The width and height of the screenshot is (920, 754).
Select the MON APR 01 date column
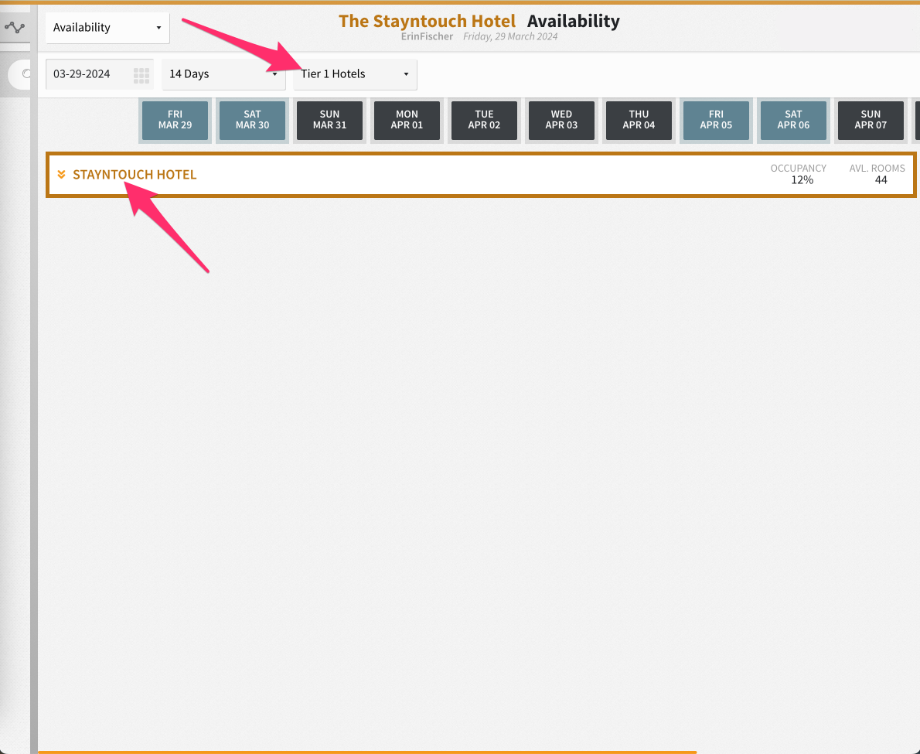tap(407, 120)
